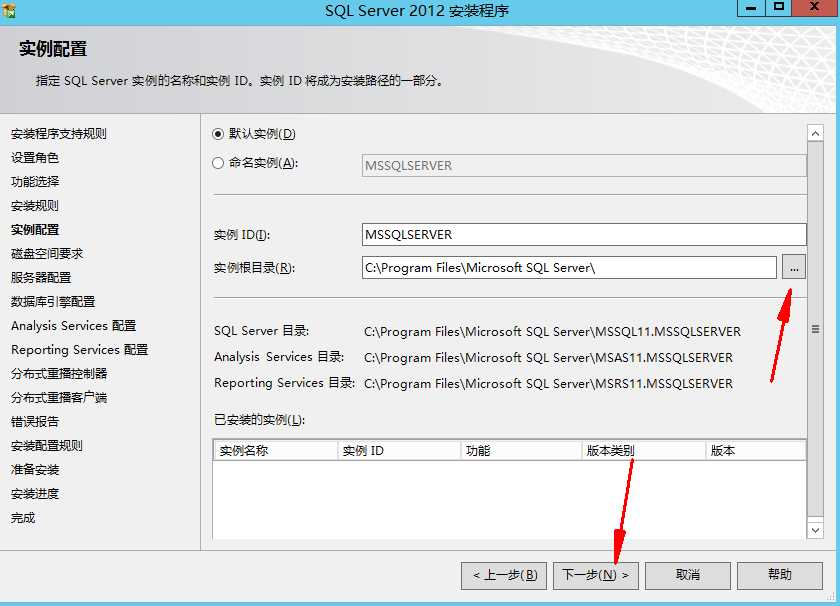Click the 实例 ID input field
Viewport: 840px width, 606px height.
point(584,235)
